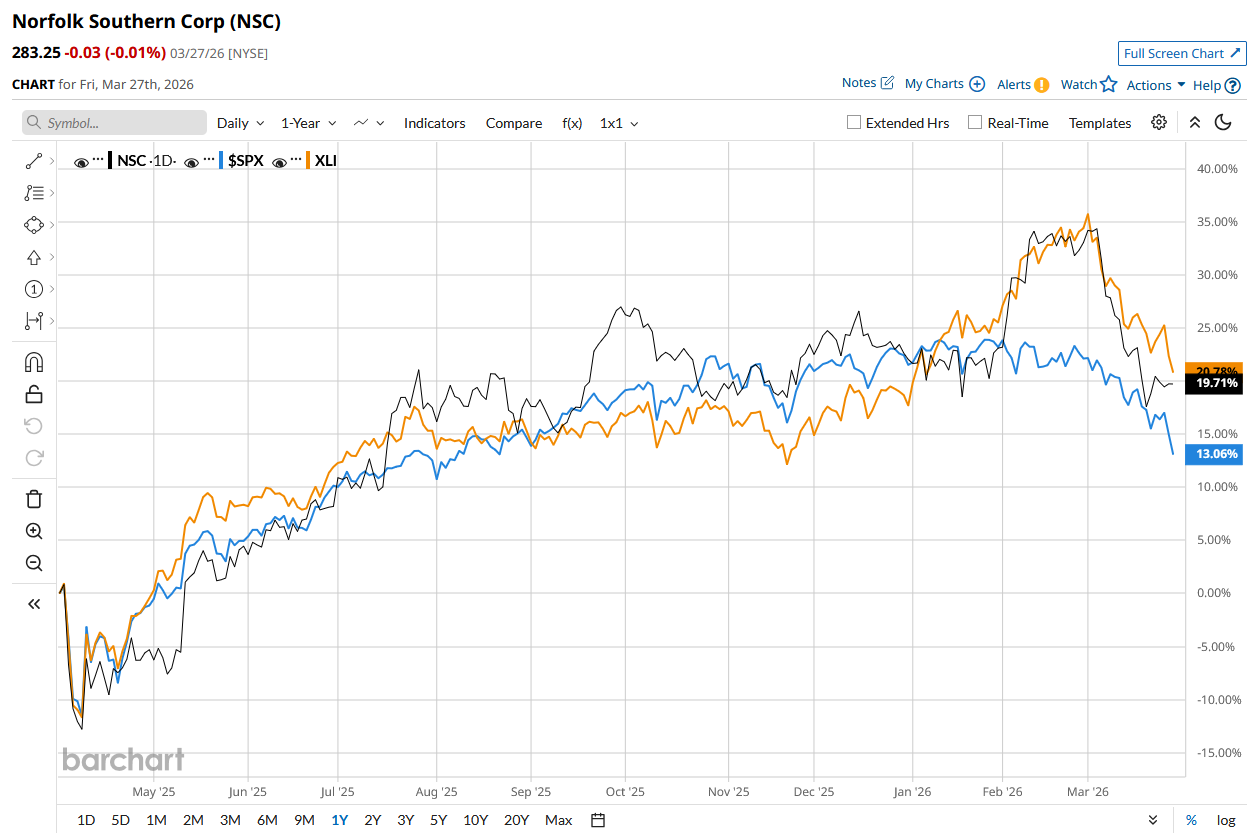Expand the trend line tool submenu arrow
Image resolution: width=1257 pixels, height=833 pixels.
(x=51, y=160)
